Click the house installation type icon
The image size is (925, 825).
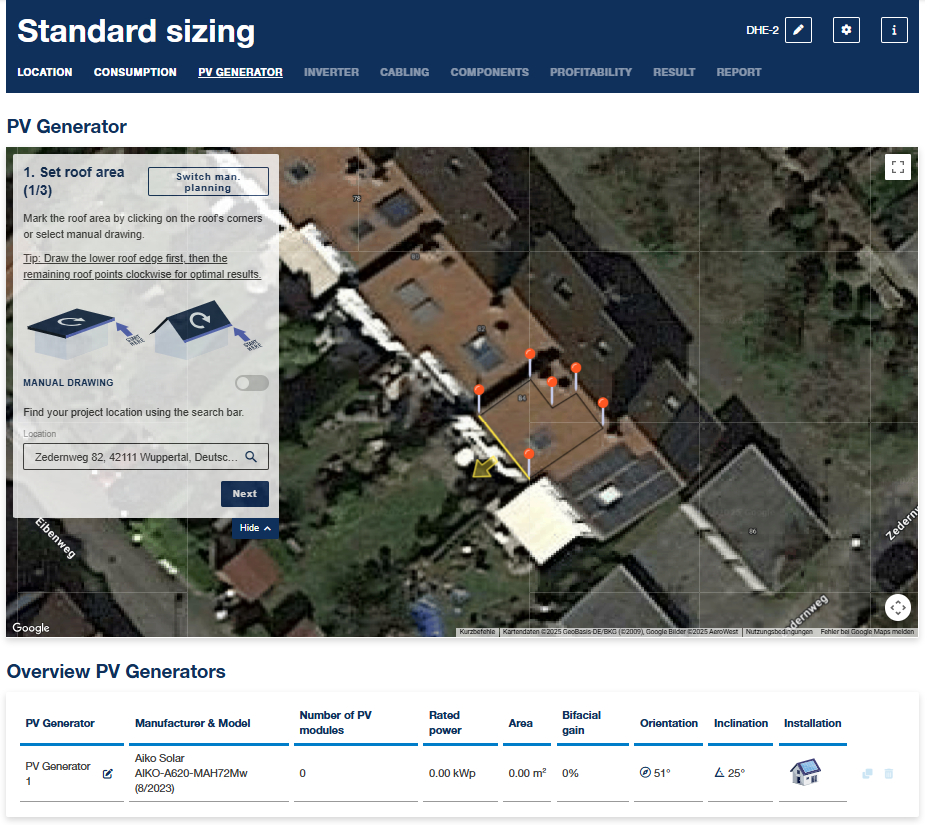[x=804, y=772]
